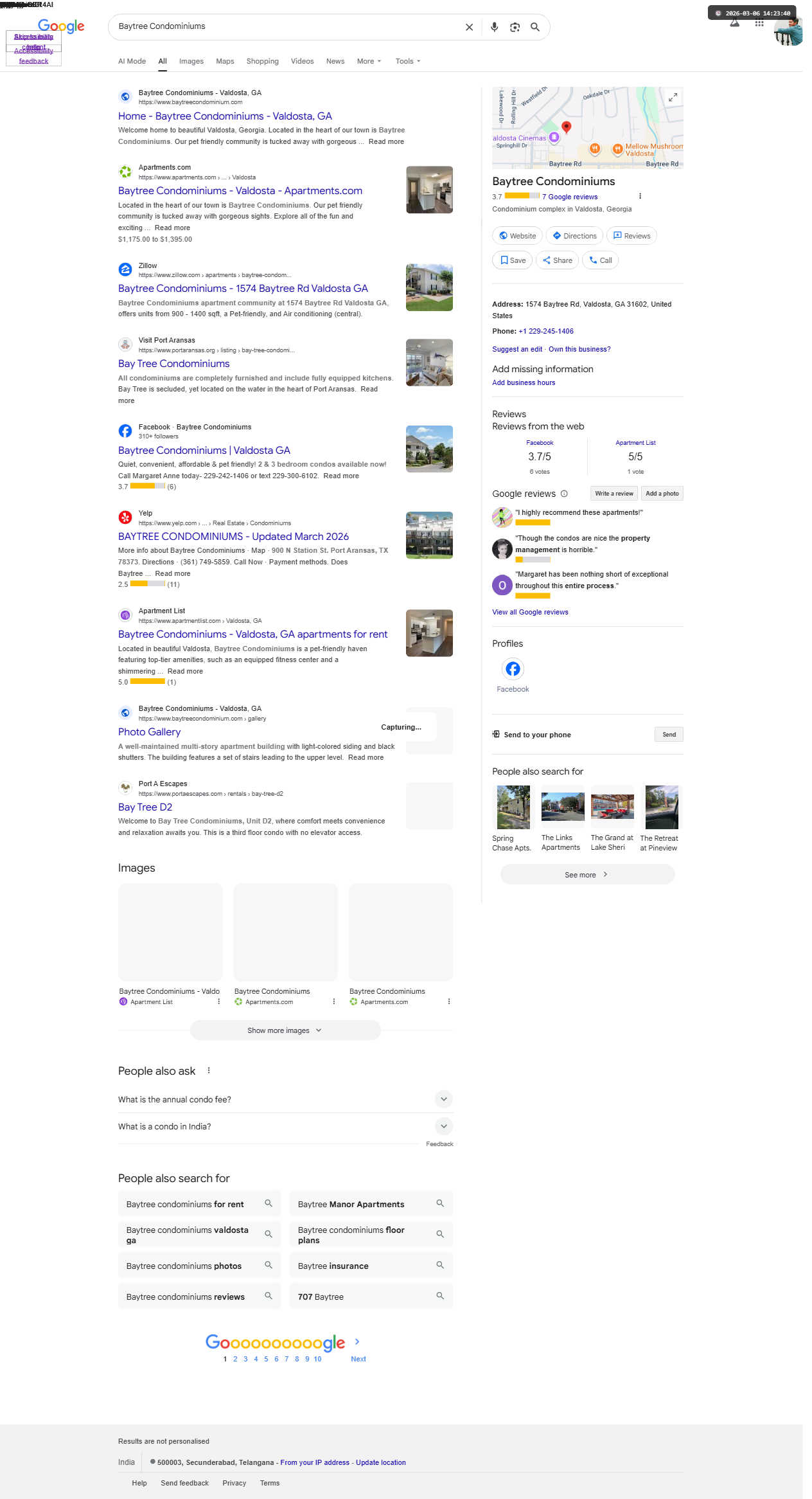812x1499 pixels.
Task: Click Add business hours link
Action: [x=524, y=383]
